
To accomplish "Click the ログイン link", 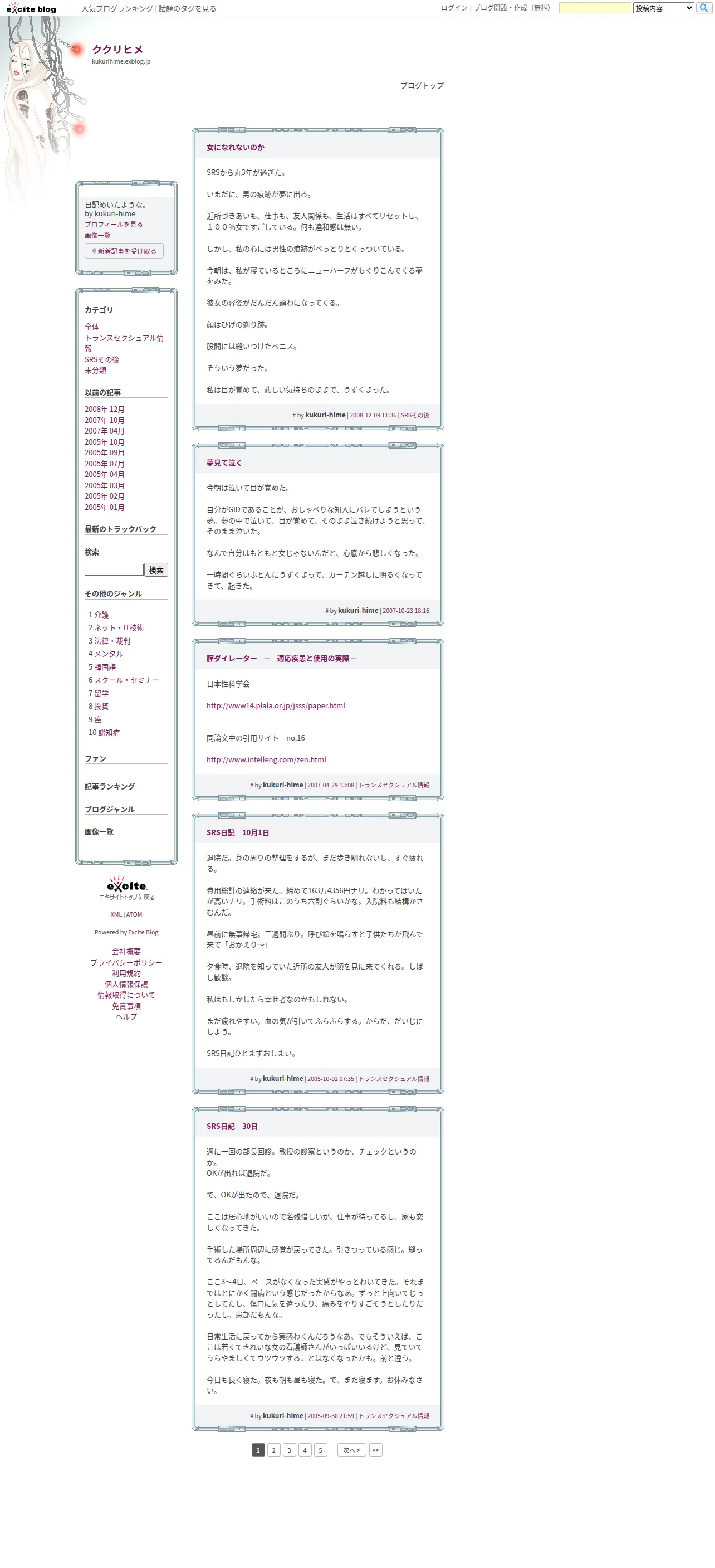I will click(454, 8).
